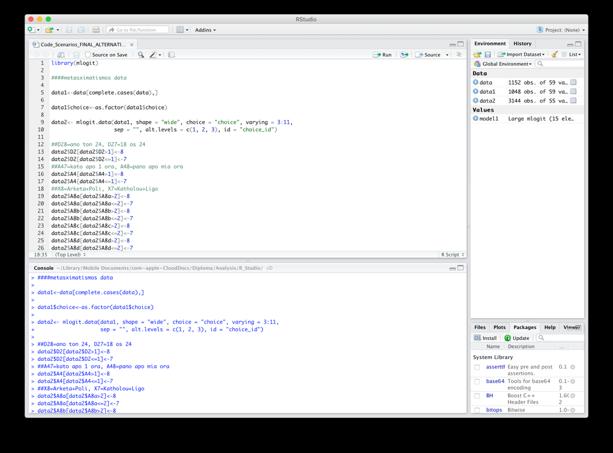View the data2 table grid icon

[573, 100]
